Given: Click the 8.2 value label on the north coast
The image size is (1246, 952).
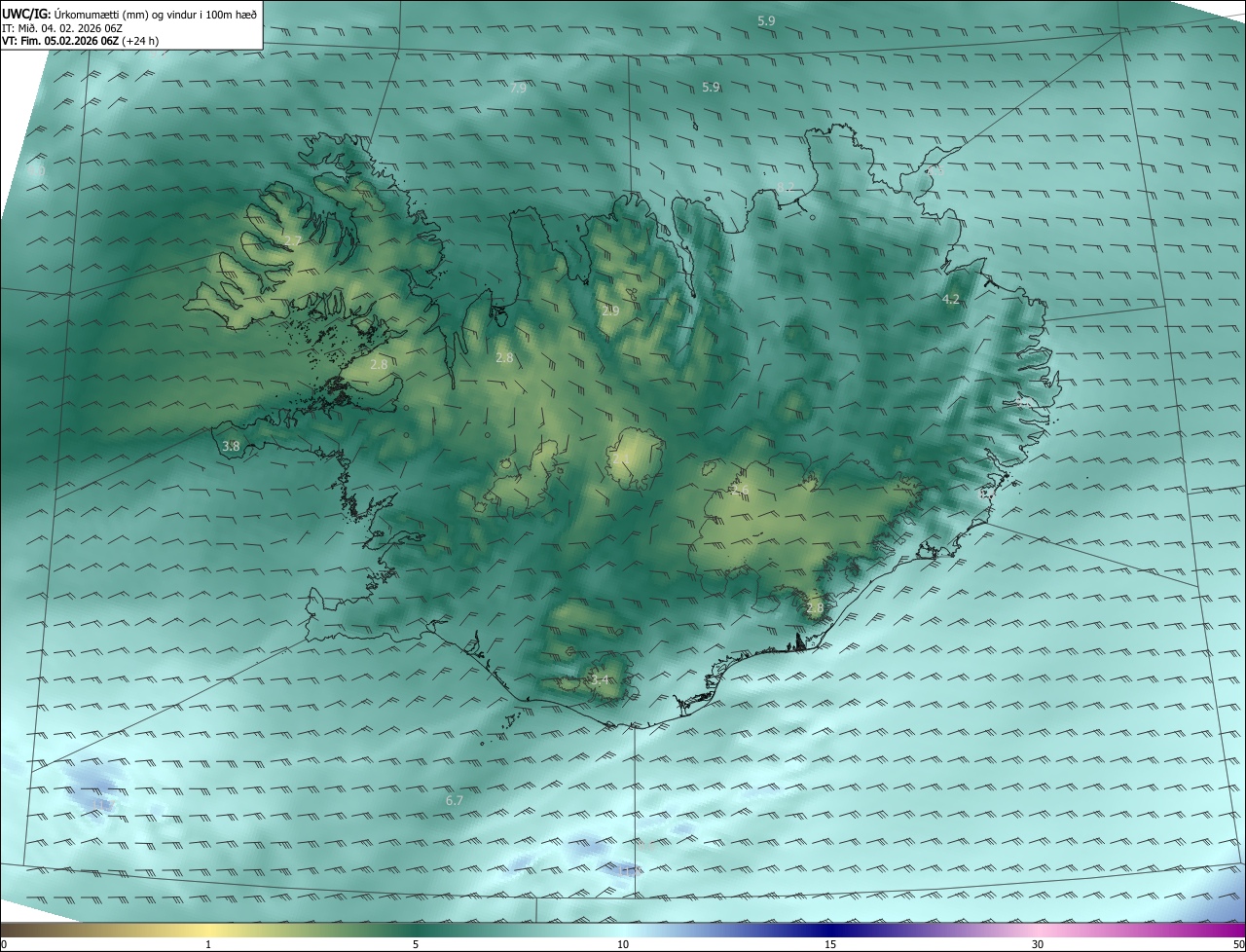Looking at the screenshot, I should (x=785, y=187).
